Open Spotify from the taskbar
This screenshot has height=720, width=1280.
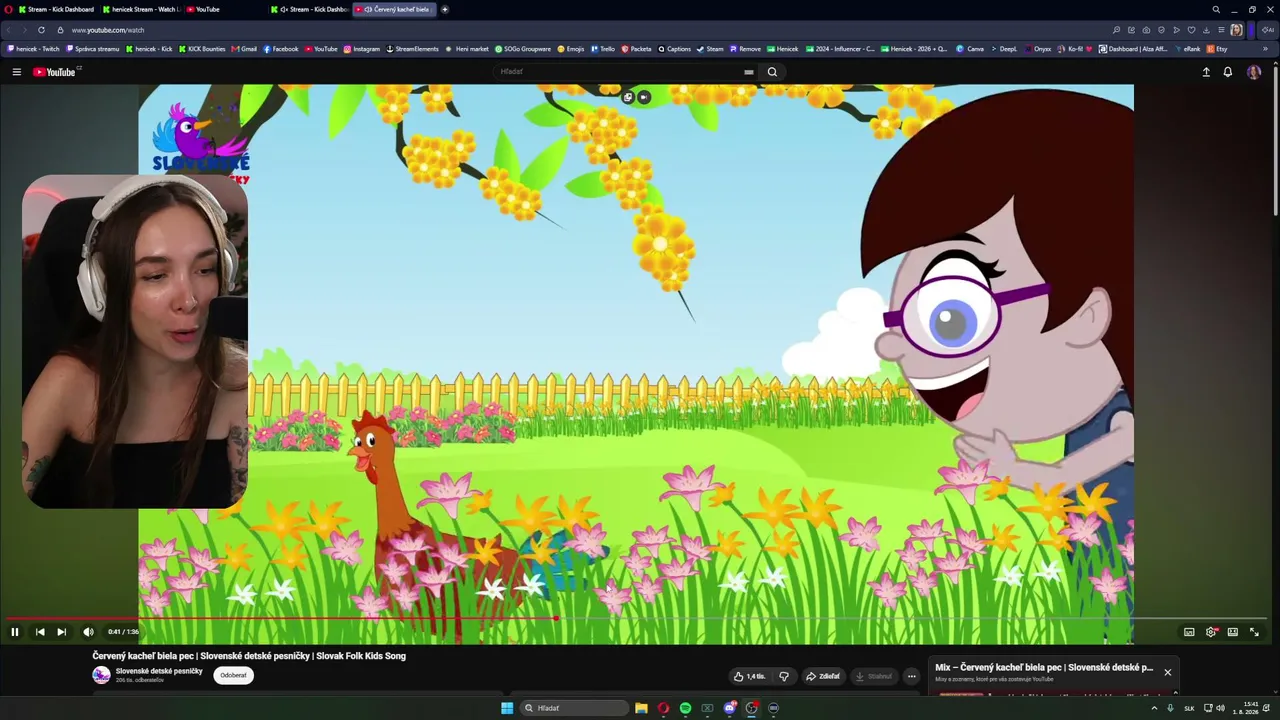click(685, 708)
